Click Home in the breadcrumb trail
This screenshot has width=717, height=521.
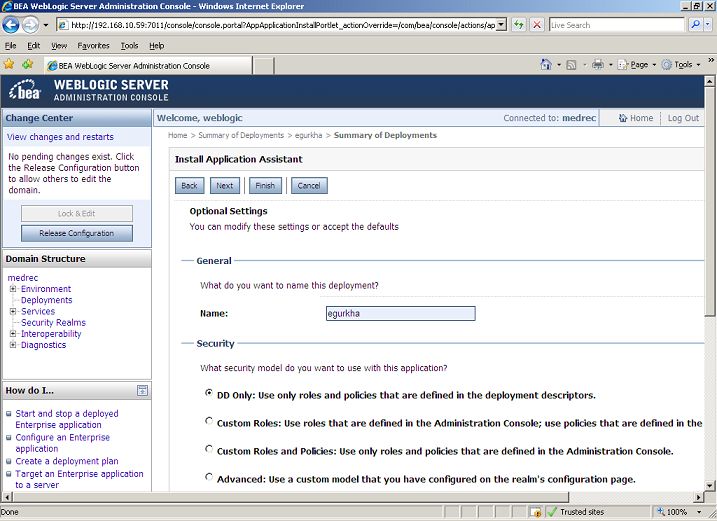tap(177, 135)
